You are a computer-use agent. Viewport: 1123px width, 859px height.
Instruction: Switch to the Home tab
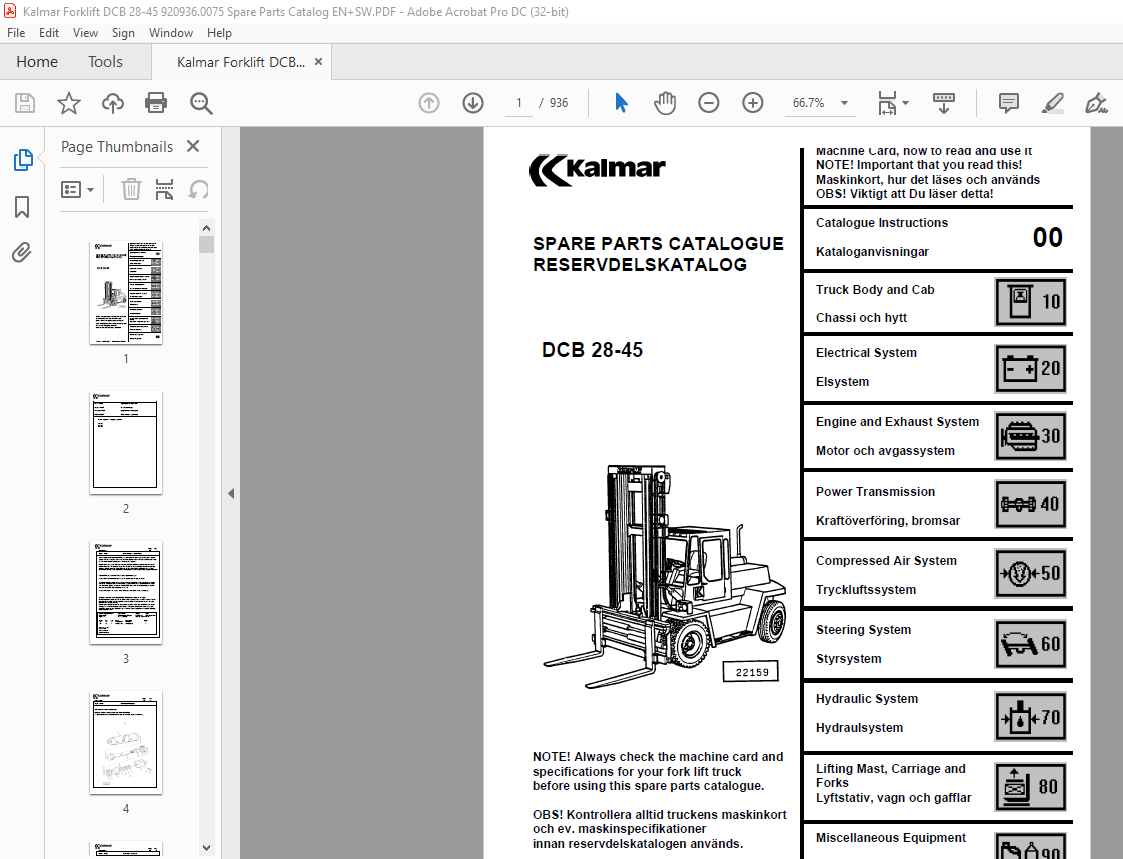(37, 61)
